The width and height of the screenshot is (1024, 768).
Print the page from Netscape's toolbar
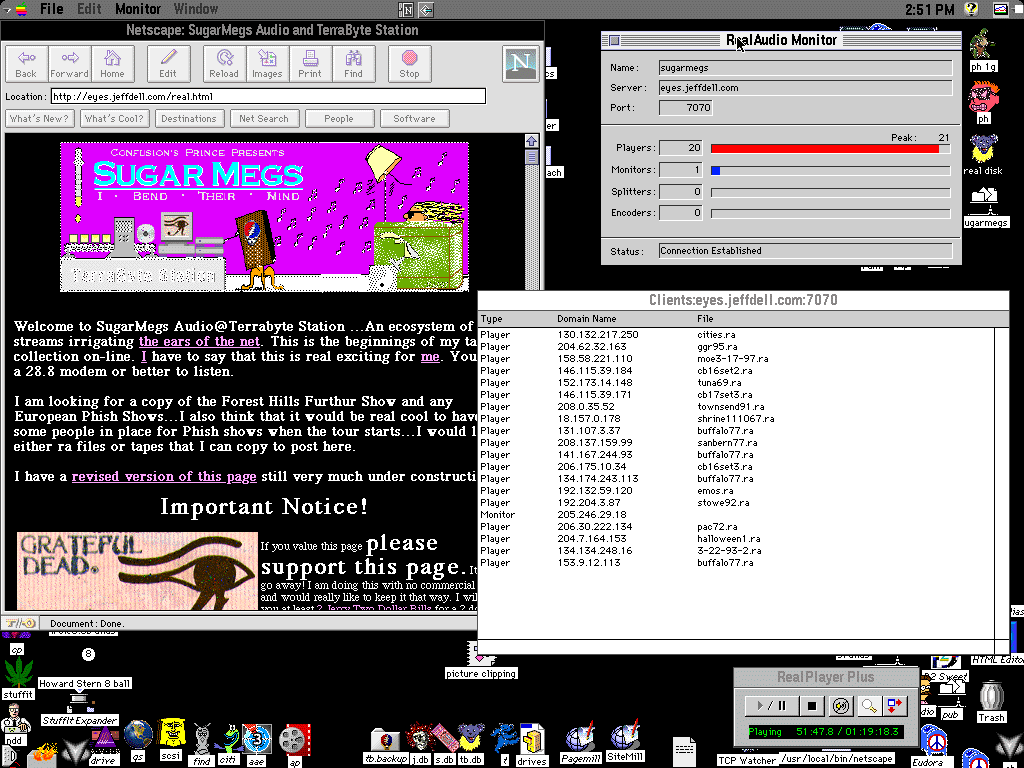coord(310,64)
